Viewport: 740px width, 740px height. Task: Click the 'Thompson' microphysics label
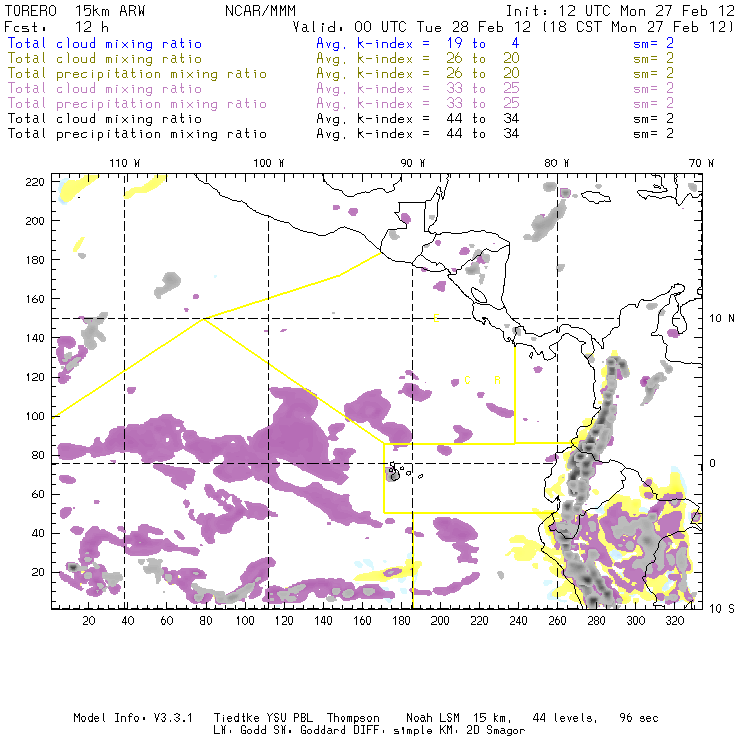[353, 718]
